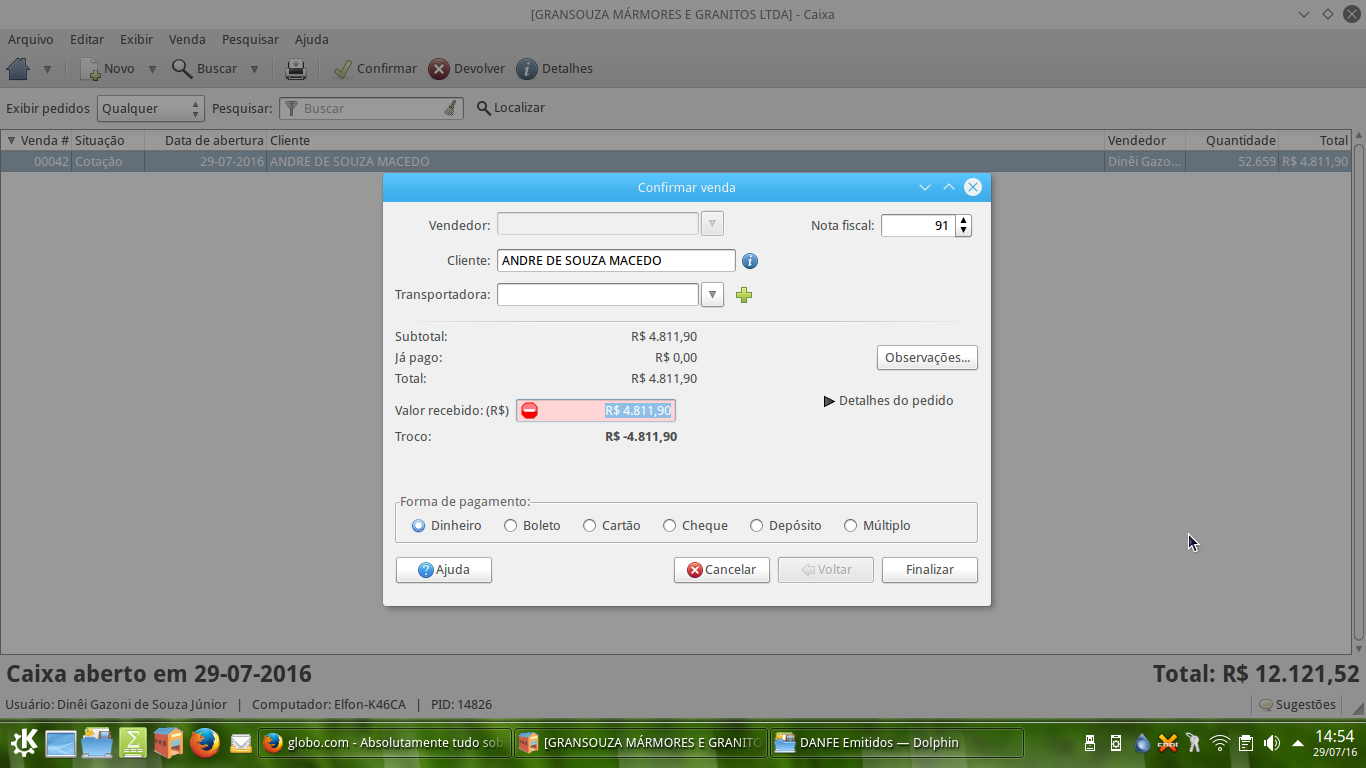The image size is (1366, 768).
Task: Click the Nota fiscal number field
Action: click(x=918, y=226)
